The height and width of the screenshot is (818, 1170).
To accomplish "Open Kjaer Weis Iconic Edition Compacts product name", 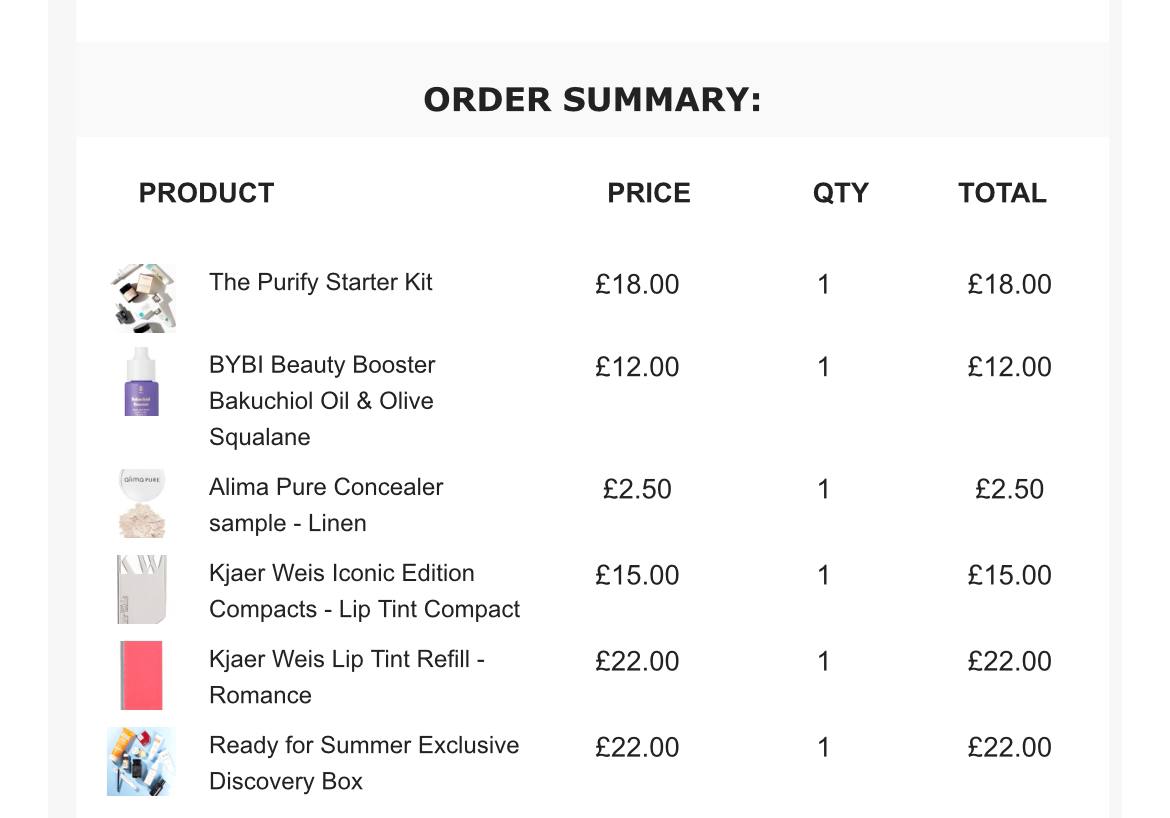I will tap(364, 591).
